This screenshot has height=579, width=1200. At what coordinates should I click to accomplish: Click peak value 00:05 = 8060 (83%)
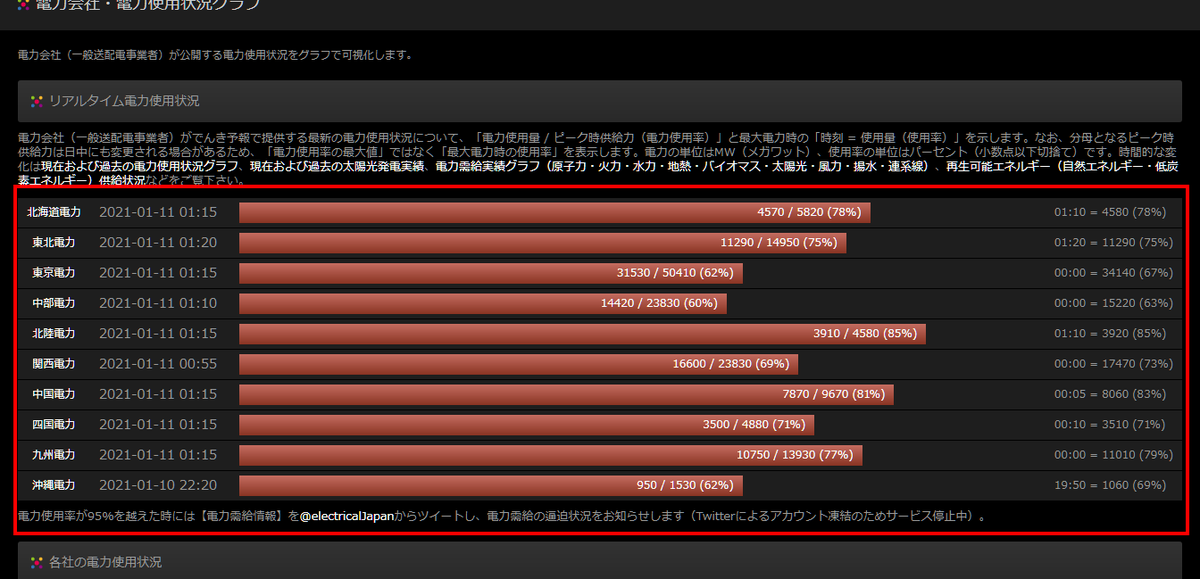pyautogui.click(x=1110, y=394)
